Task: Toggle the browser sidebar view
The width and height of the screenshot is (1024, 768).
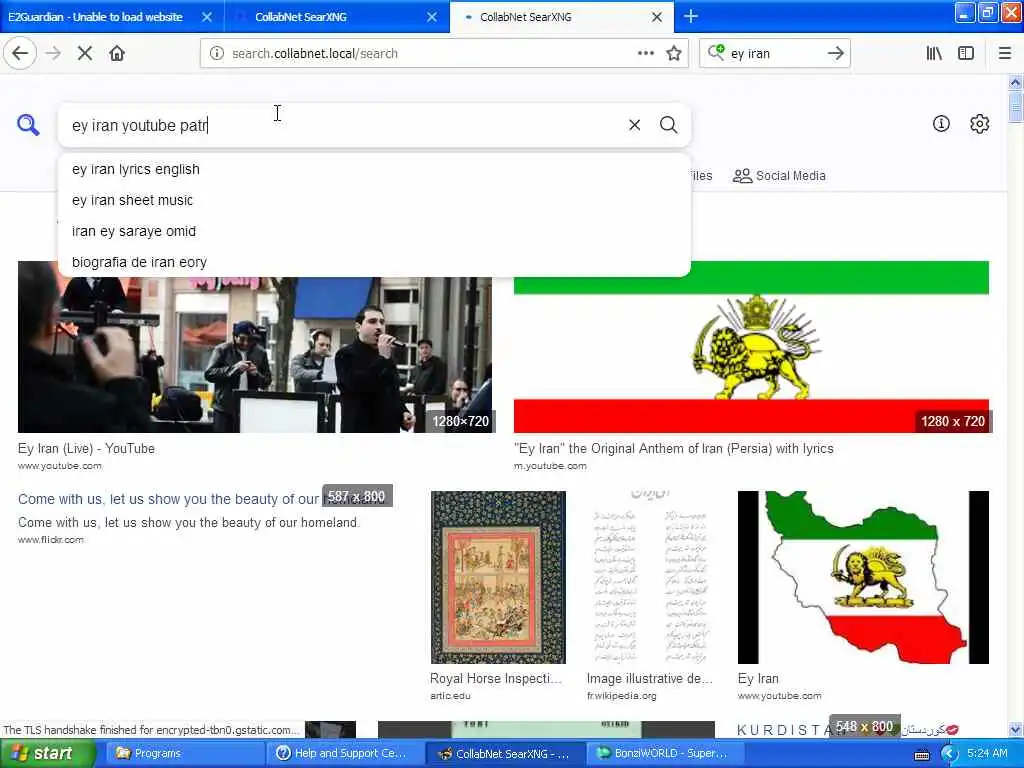Action: [x=966, y=54]
